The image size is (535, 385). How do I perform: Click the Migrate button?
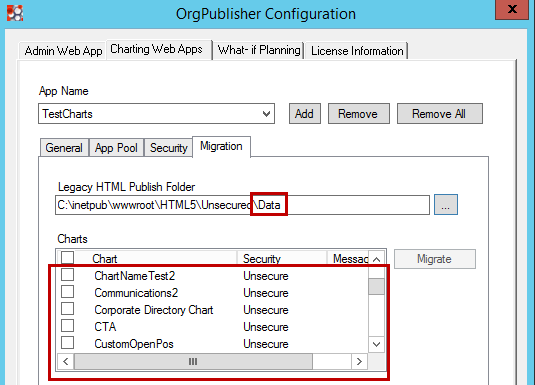click(434, 259)
